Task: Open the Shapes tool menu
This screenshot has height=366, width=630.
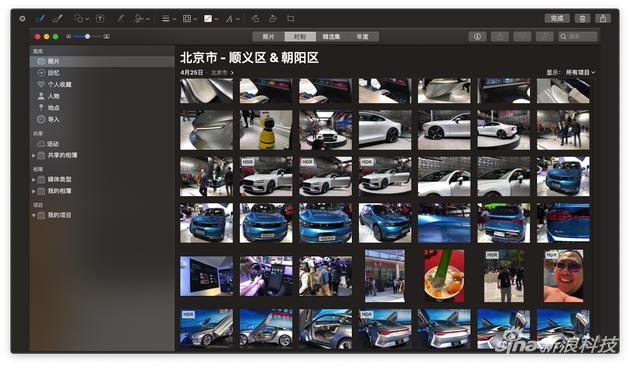Action: (82, 18)
